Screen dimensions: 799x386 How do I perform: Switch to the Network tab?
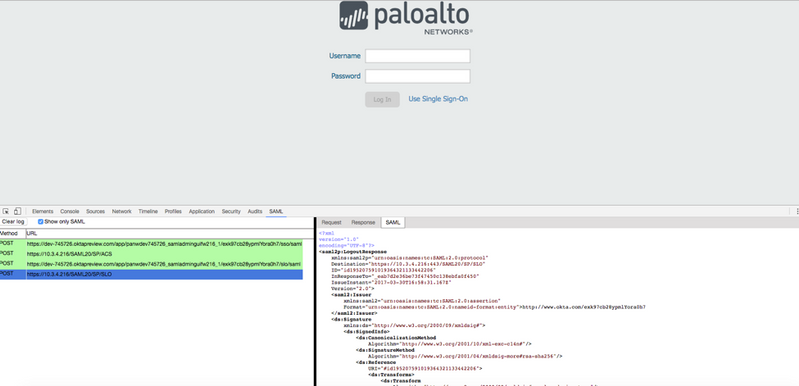(x=122, y=211)
